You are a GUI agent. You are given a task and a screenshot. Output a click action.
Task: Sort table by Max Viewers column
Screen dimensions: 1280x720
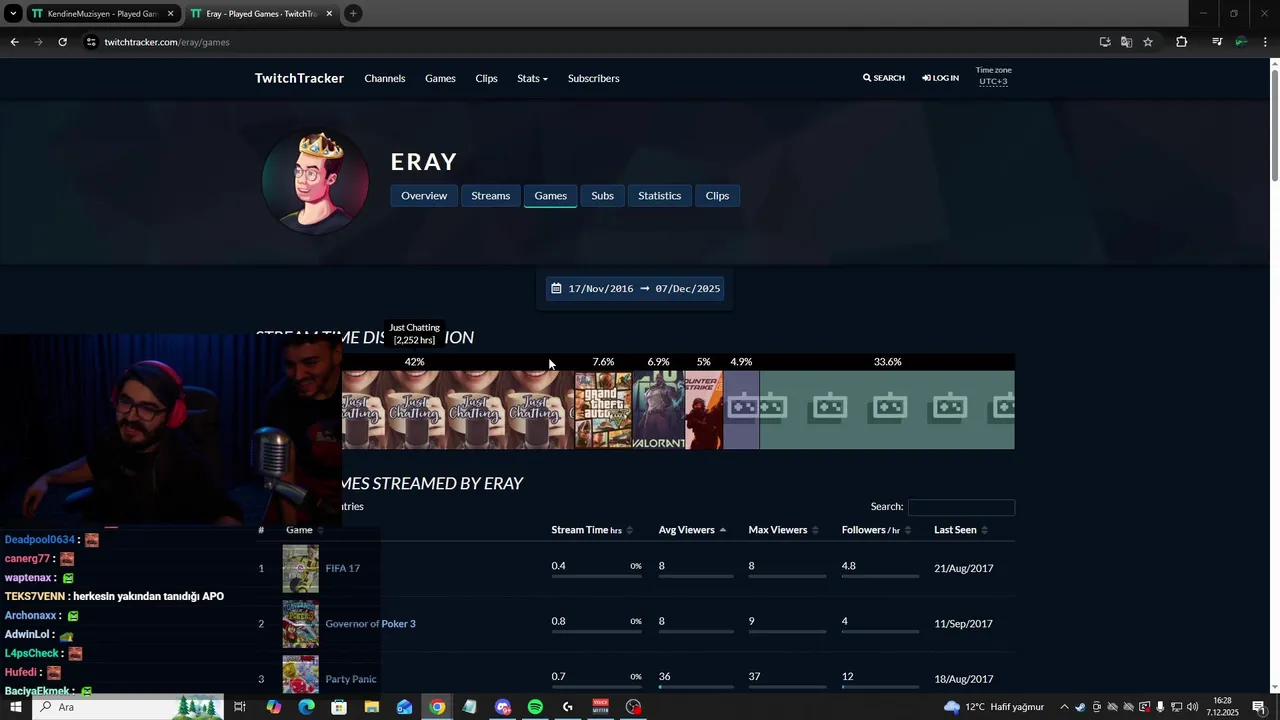point(783,530)
